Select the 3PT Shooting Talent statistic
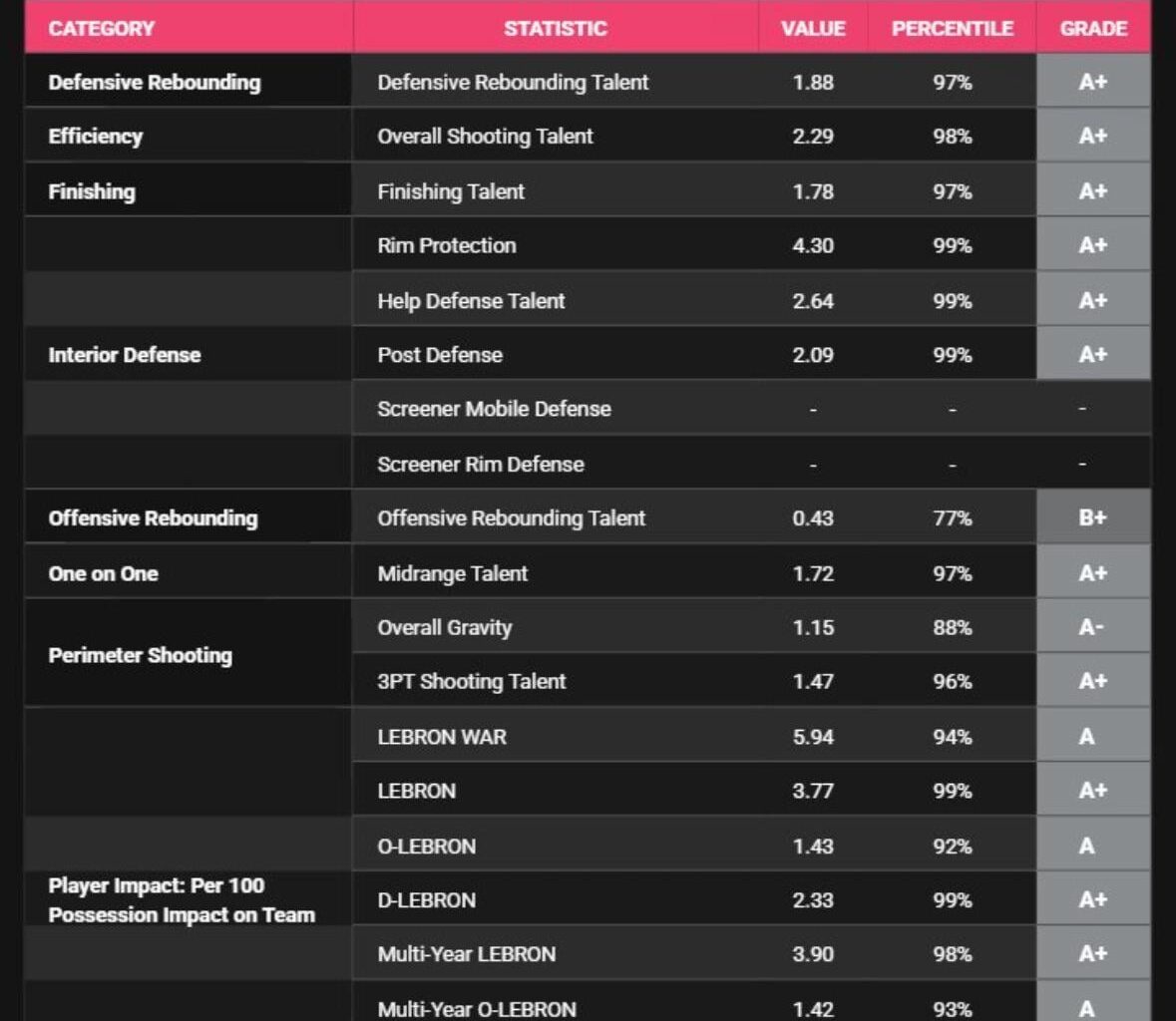The width and height of the screenshot is (1176, 1021). coord(471,682)
